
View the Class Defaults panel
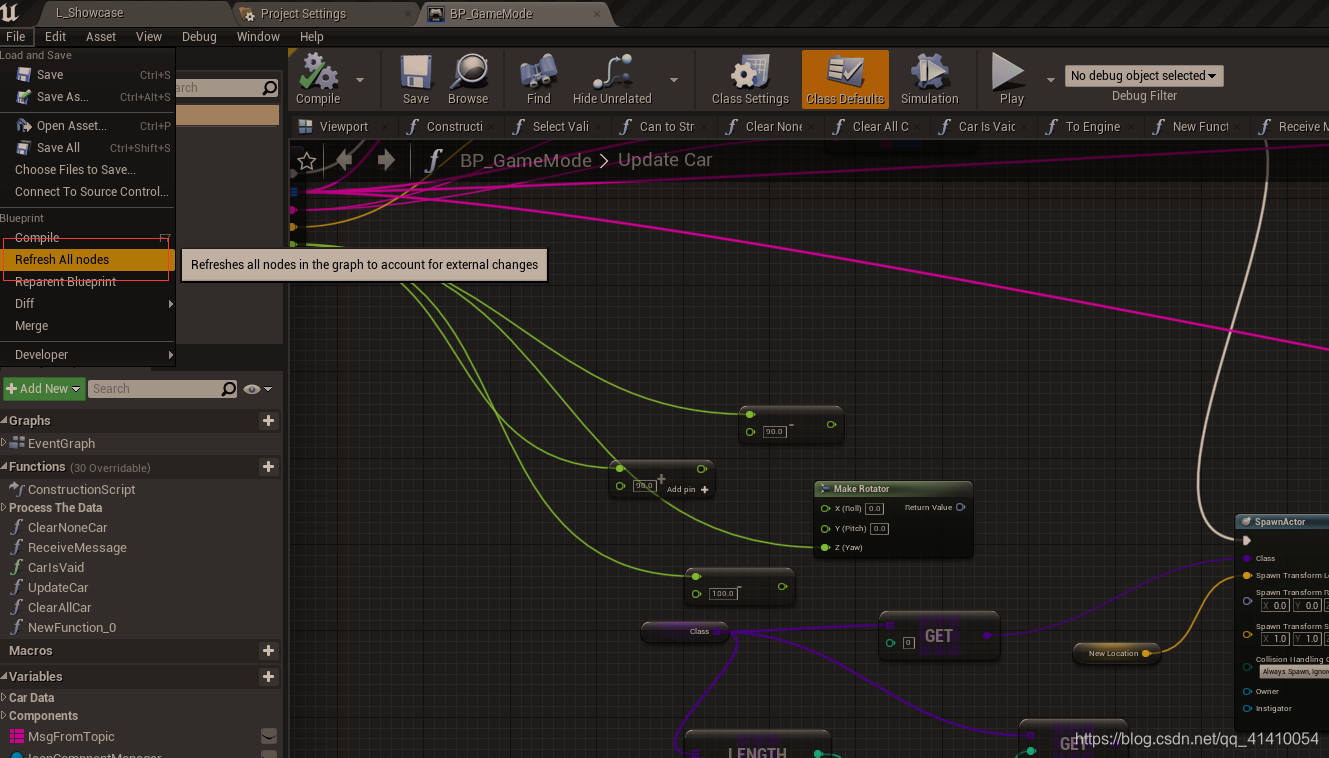pos(845,79)
